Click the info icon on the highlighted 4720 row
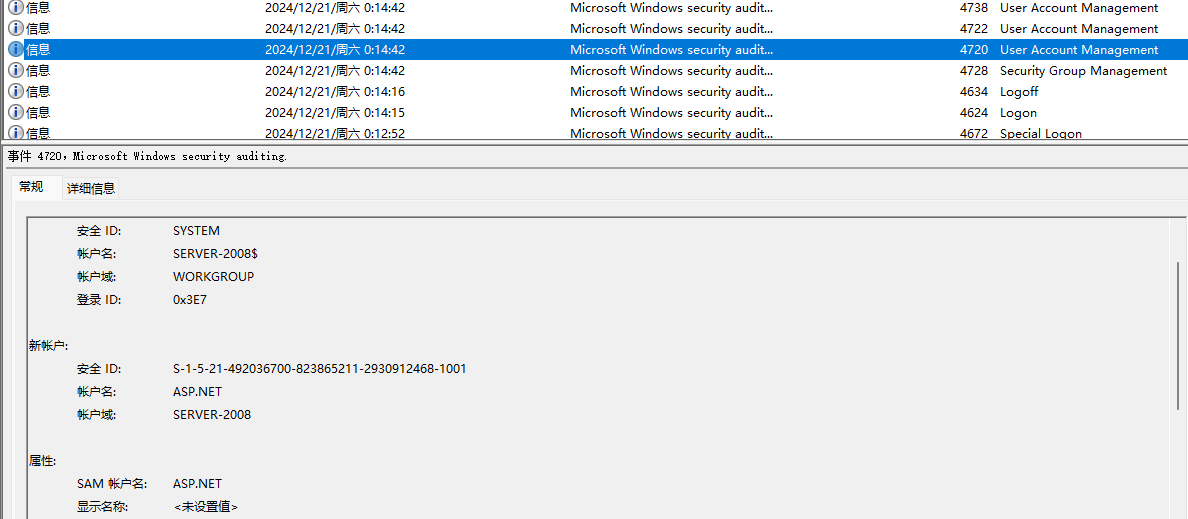The width and height of the screenshot is (1188, 519). point(15,49)
